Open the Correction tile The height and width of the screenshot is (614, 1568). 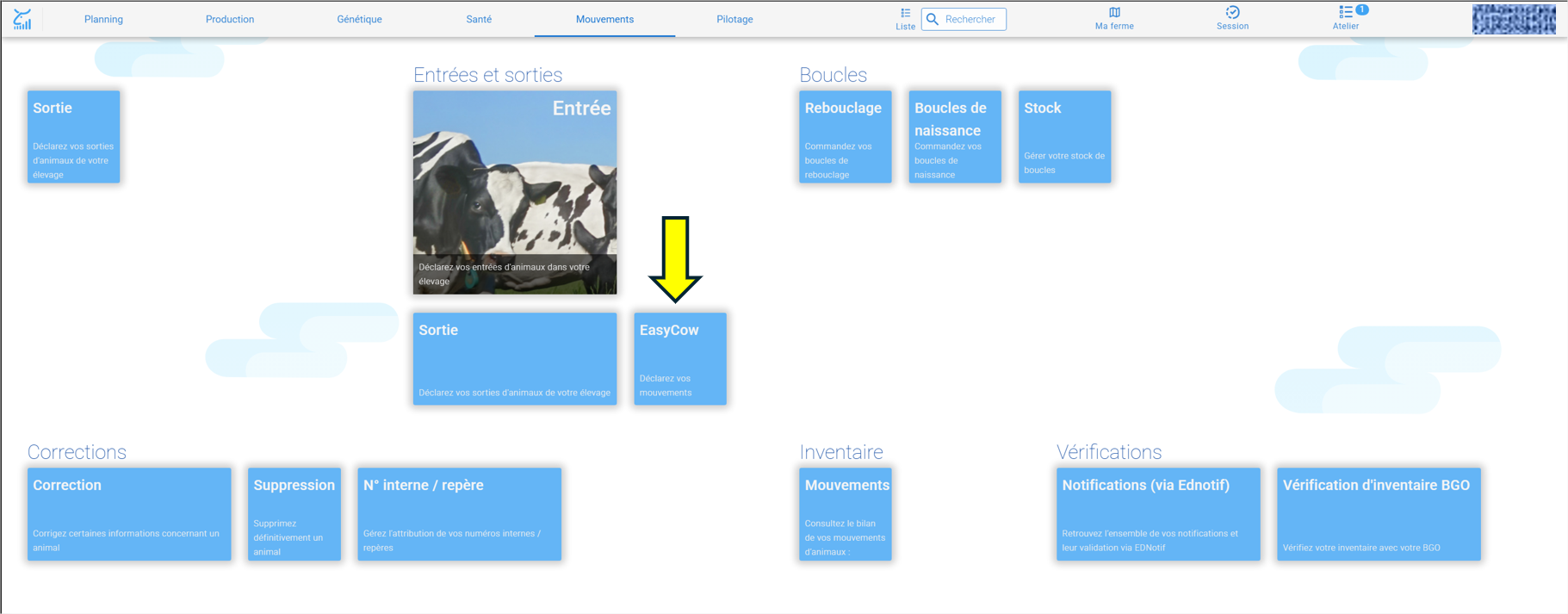point(129,514)
